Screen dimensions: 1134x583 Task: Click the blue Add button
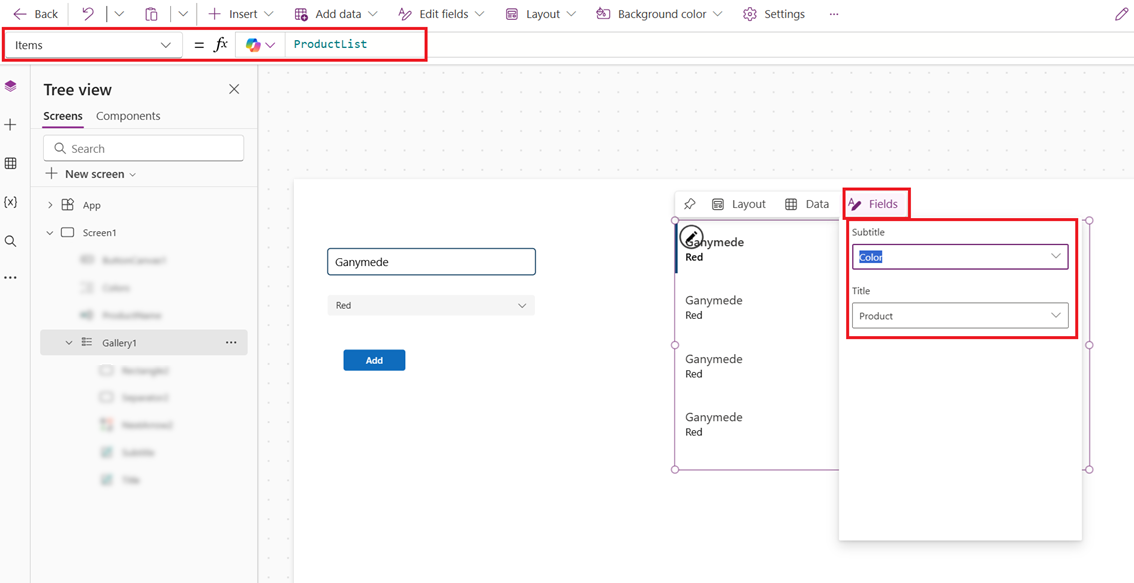[374, 360]
